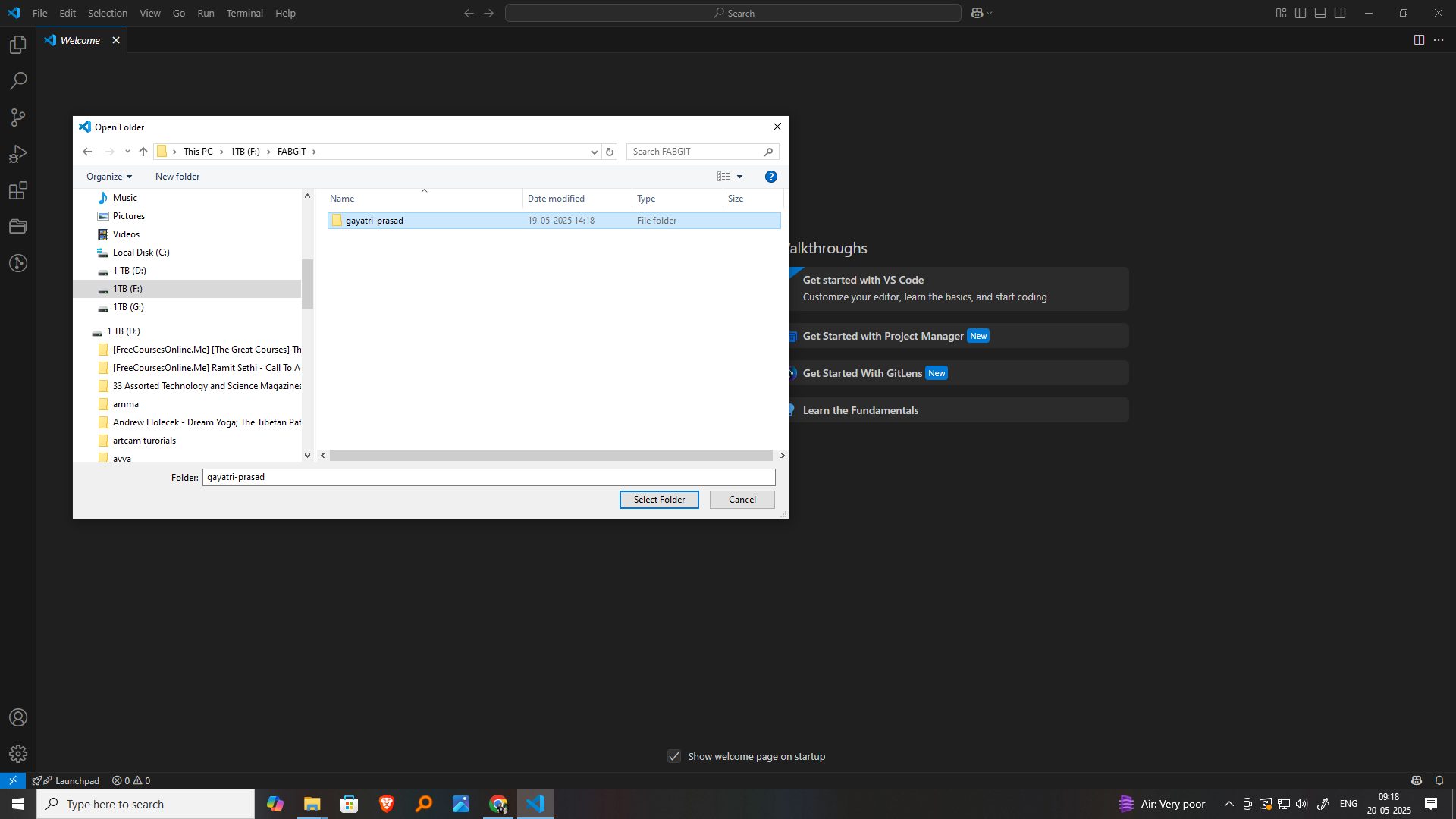1456x819 pixels.
Task: Click the Folder name input field
Action: tap(488, 477)
